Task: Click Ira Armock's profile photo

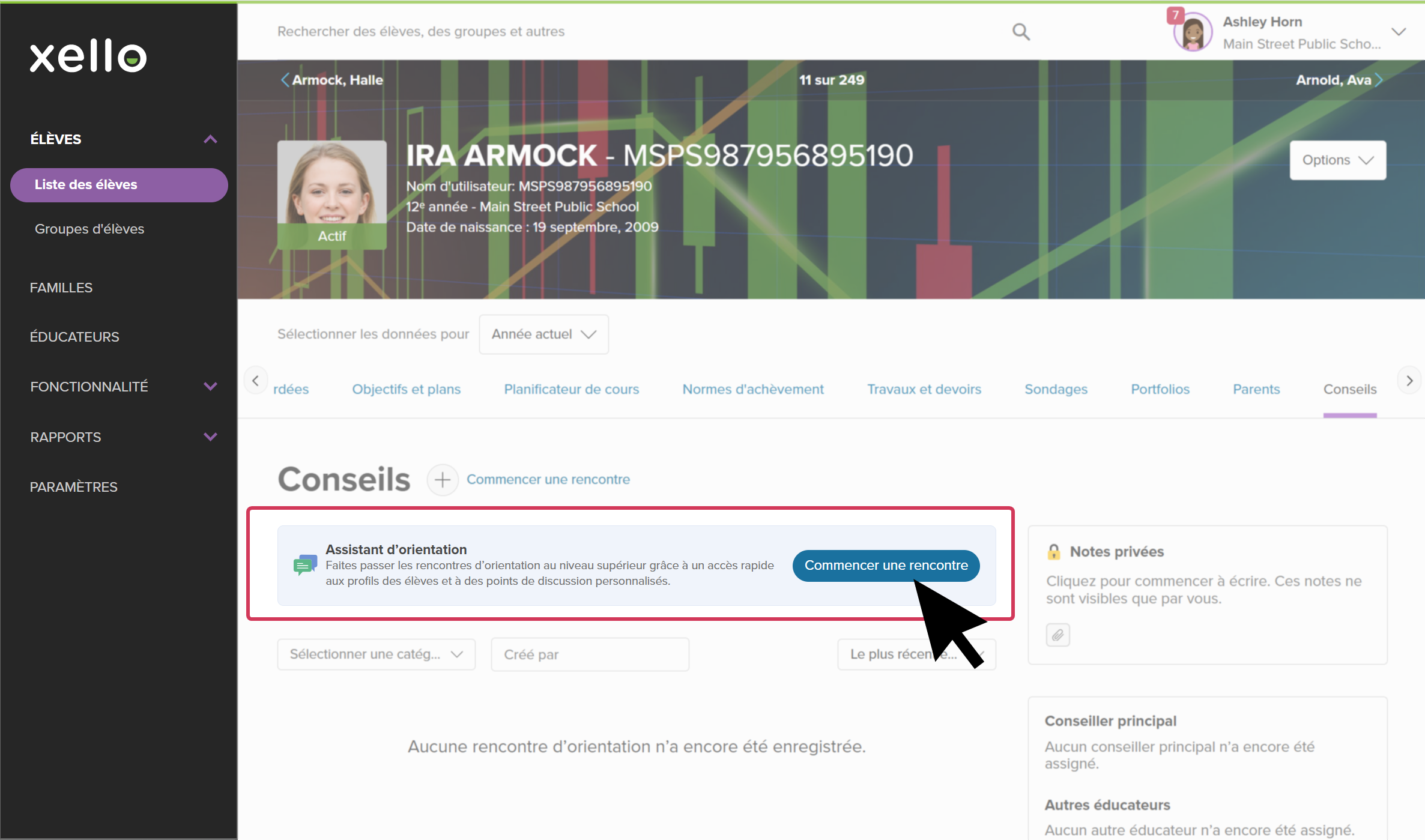Action: coord(331,195)
